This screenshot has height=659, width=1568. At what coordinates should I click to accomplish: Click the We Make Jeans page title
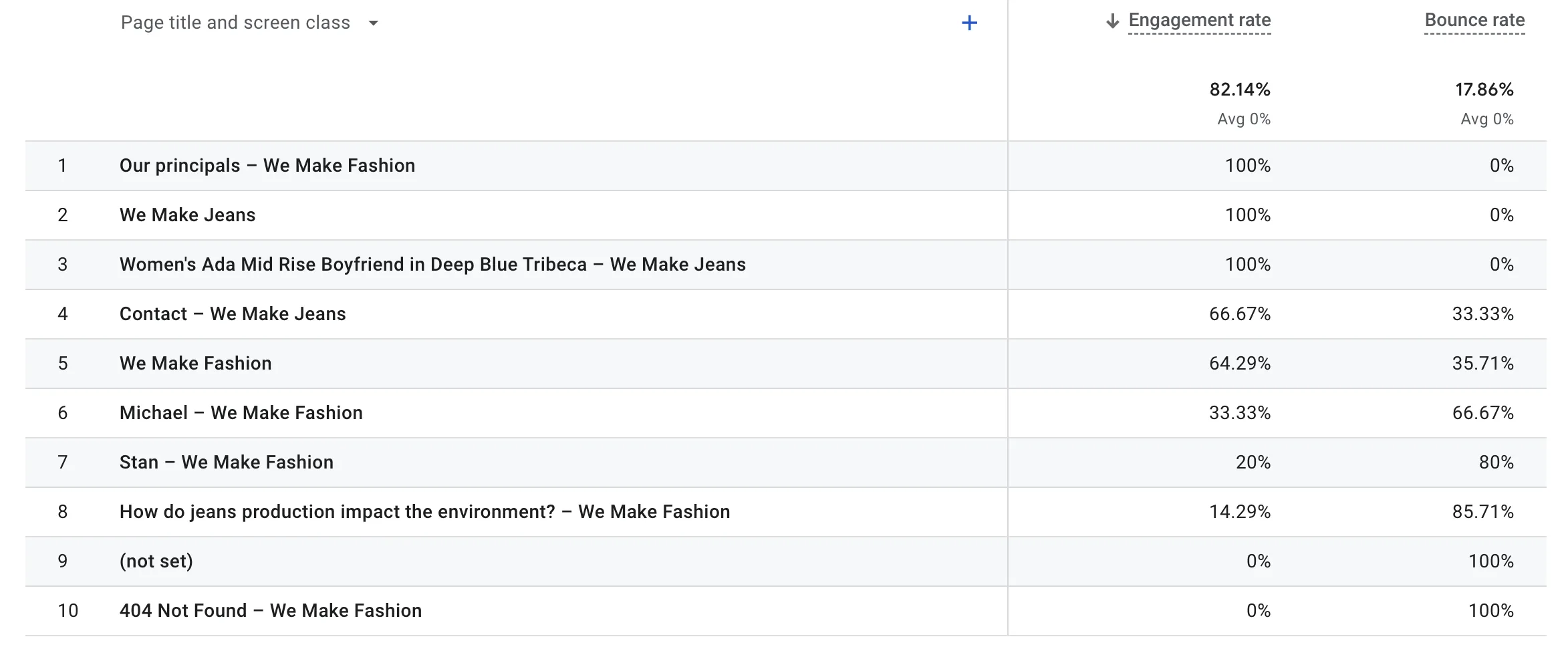click(187, 215)
